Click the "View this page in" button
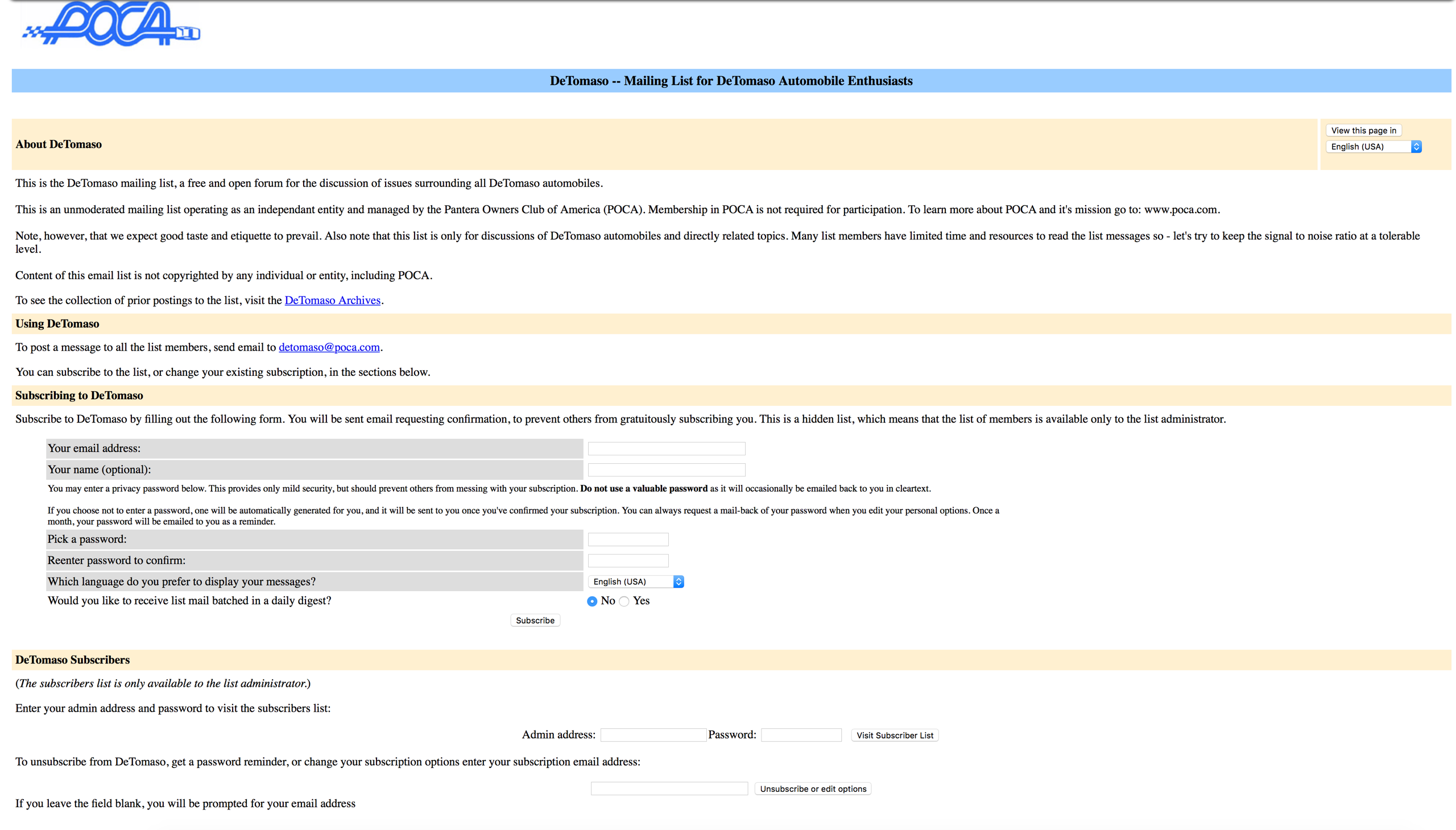This screenshot has height=830, width=1456. tap(1363, 131)
